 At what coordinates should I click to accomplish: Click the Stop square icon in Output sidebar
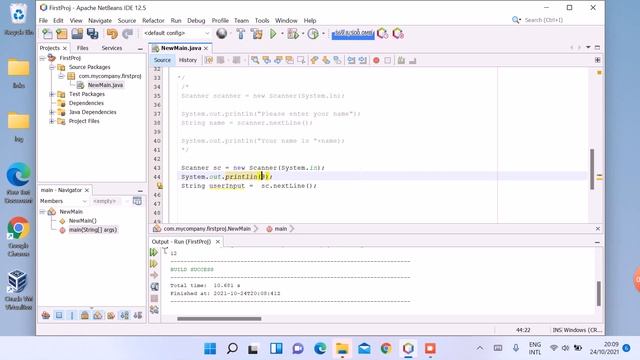point(154,298)
